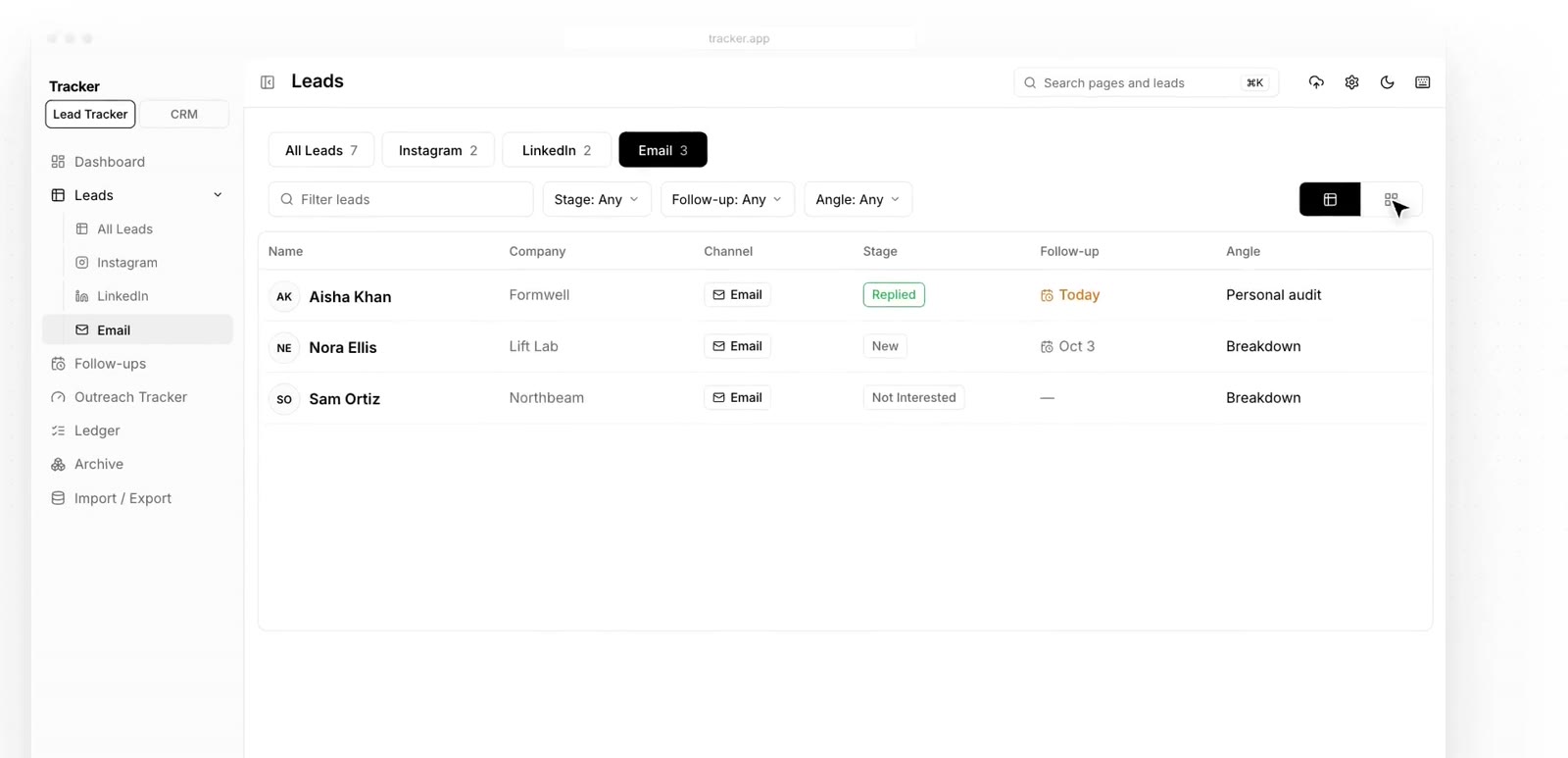
Task: Open Nora Ellis lead record
Action: (343, 347)
